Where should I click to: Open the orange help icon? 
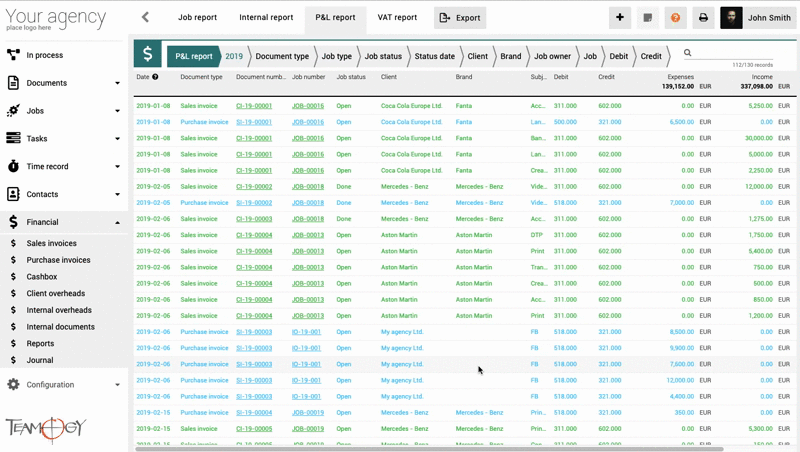[x=676, y=17]
